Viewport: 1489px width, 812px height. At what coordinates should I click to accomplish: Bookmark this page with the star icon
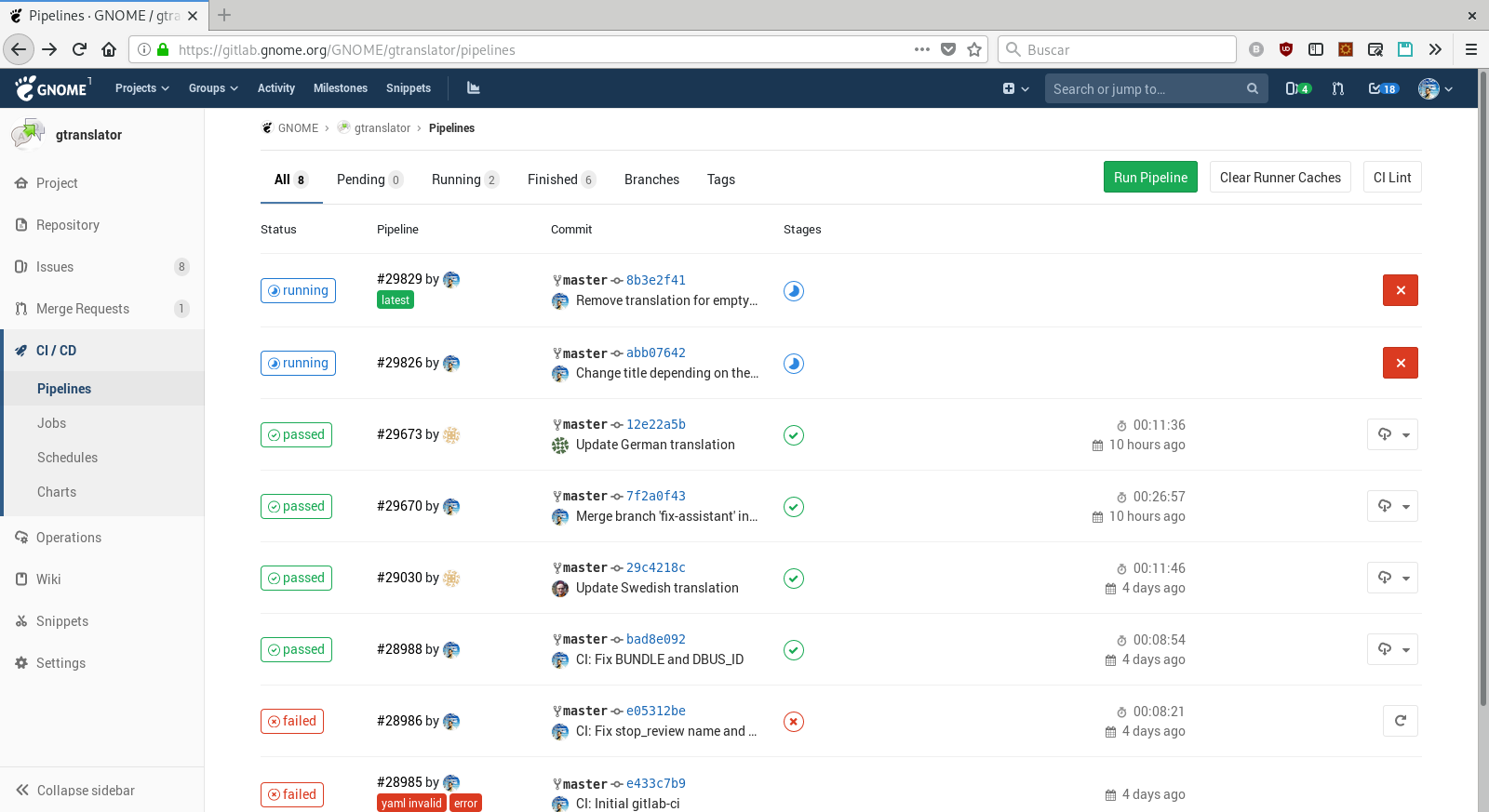(974, 49)
